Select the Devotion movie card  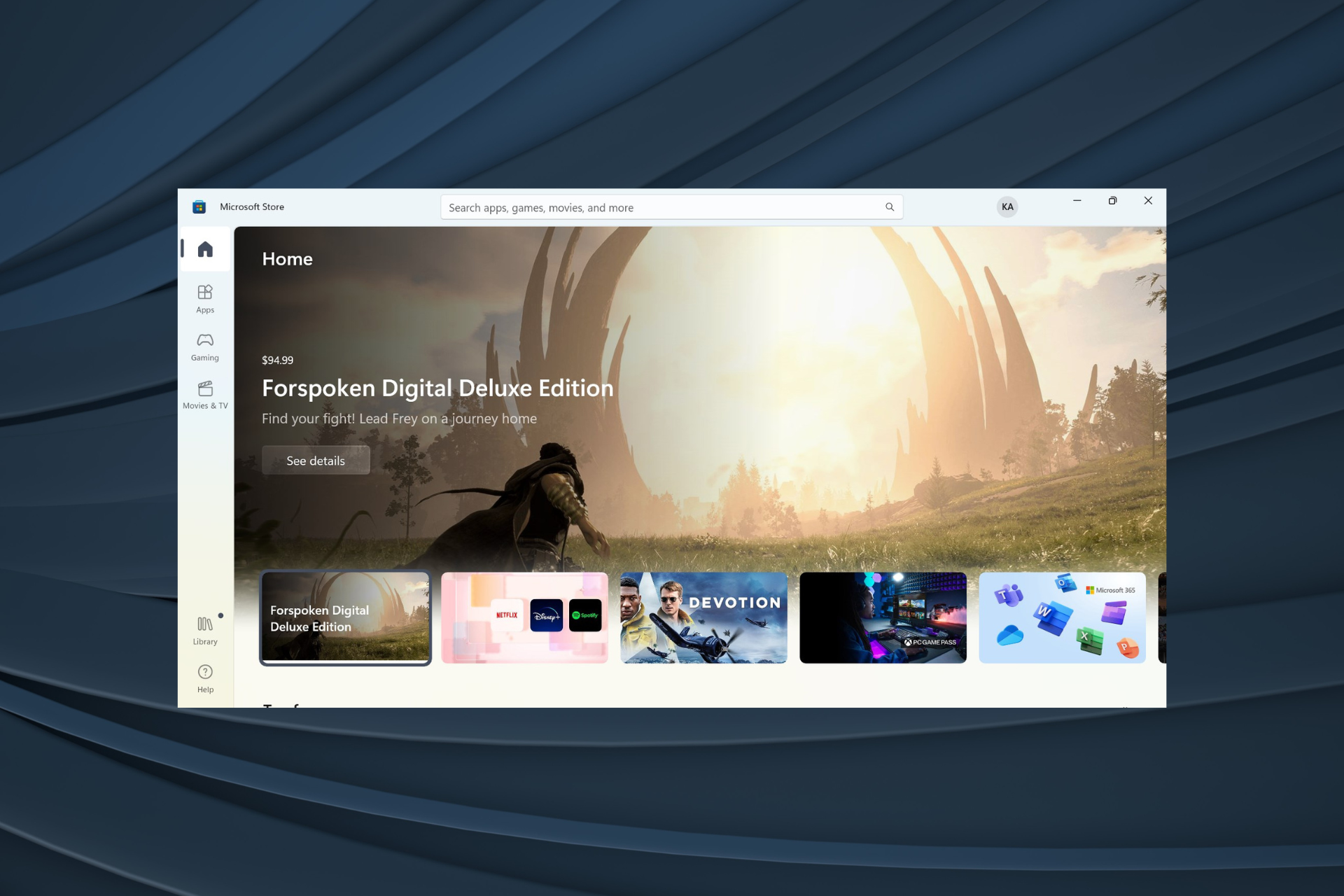[703, 618]
